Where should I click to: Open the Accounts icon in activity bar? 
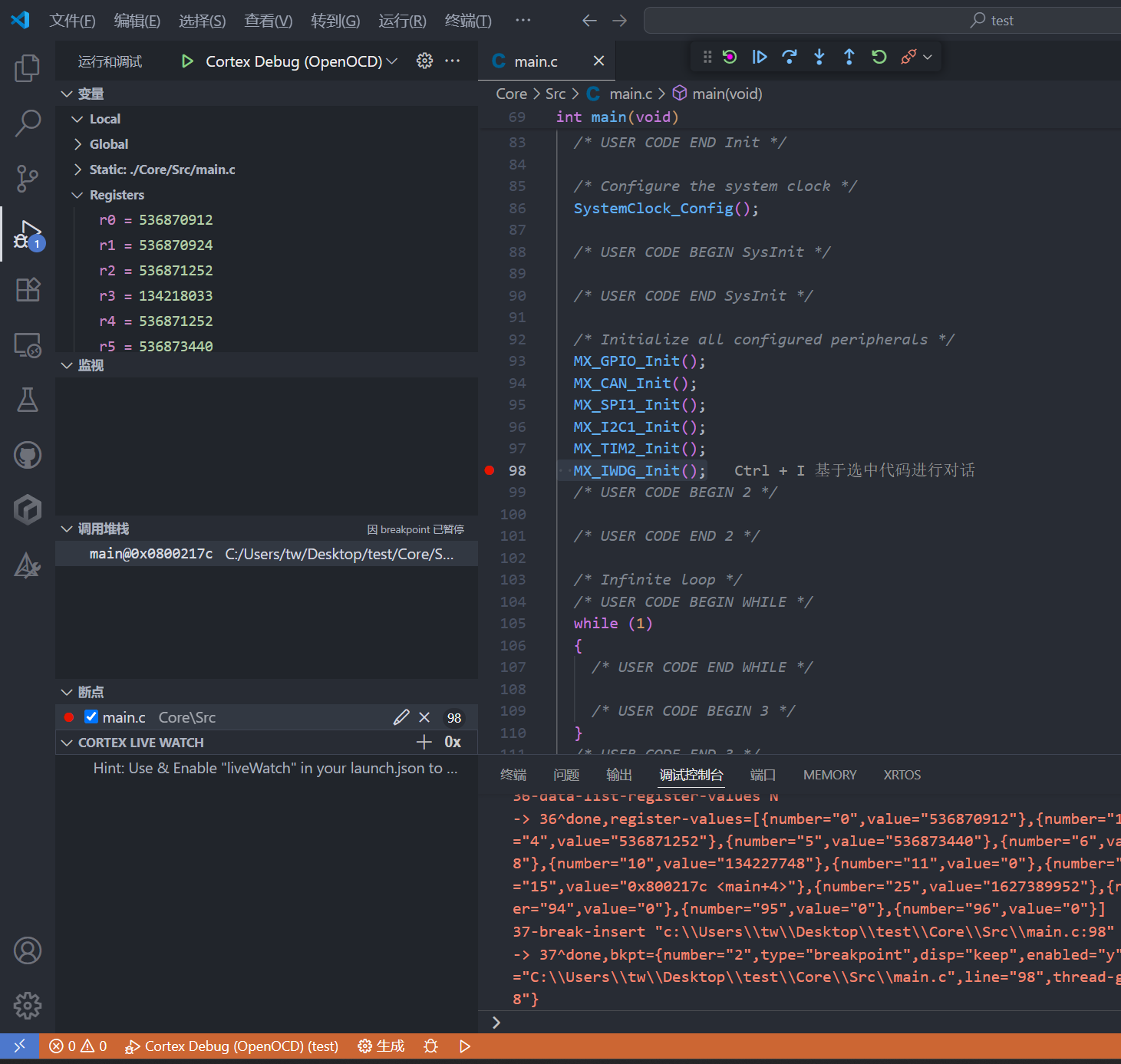pos(28,950)
